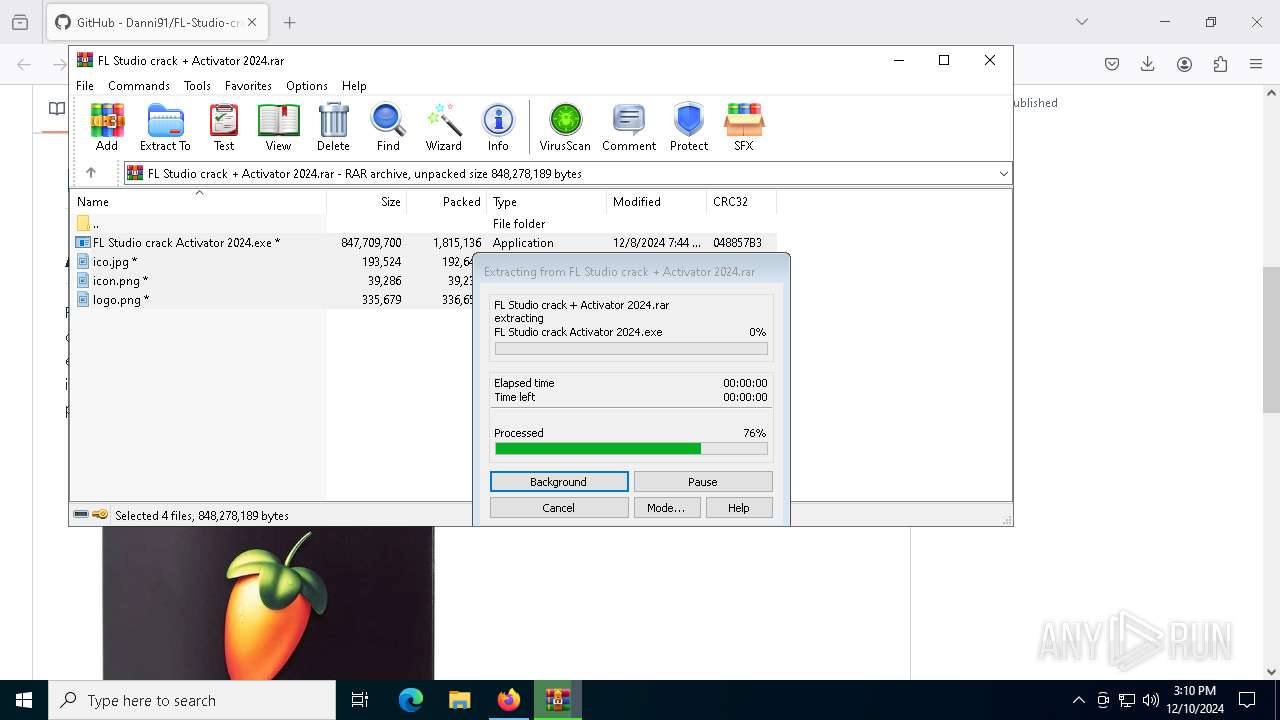The width and height of the screenshot is (1280, 720).
Task: Click the Protect shield icon
Action: tap(689, 127)
